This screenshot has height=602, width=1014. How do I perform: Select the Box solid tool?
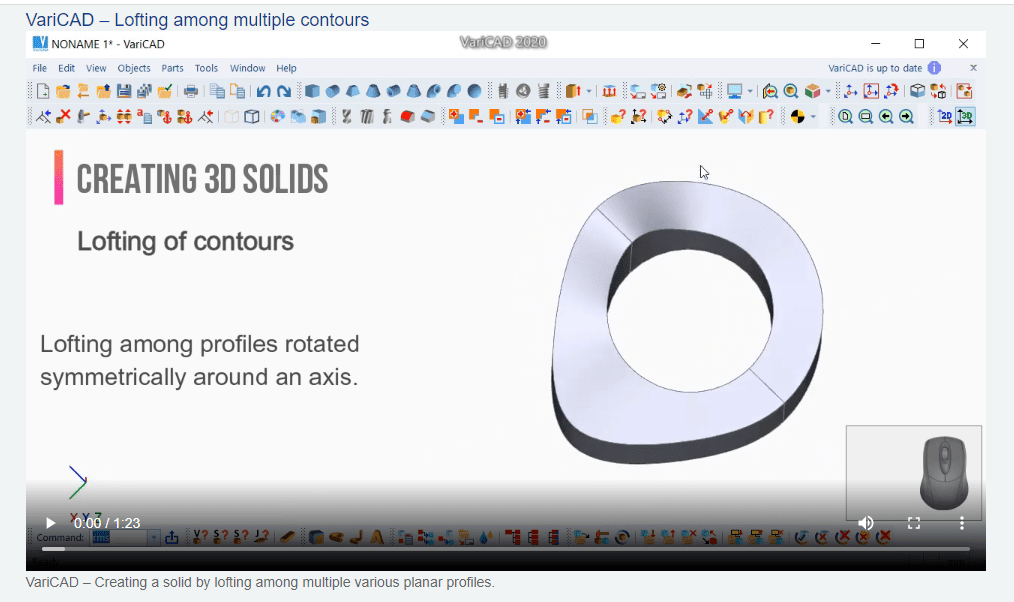[312, 91]
